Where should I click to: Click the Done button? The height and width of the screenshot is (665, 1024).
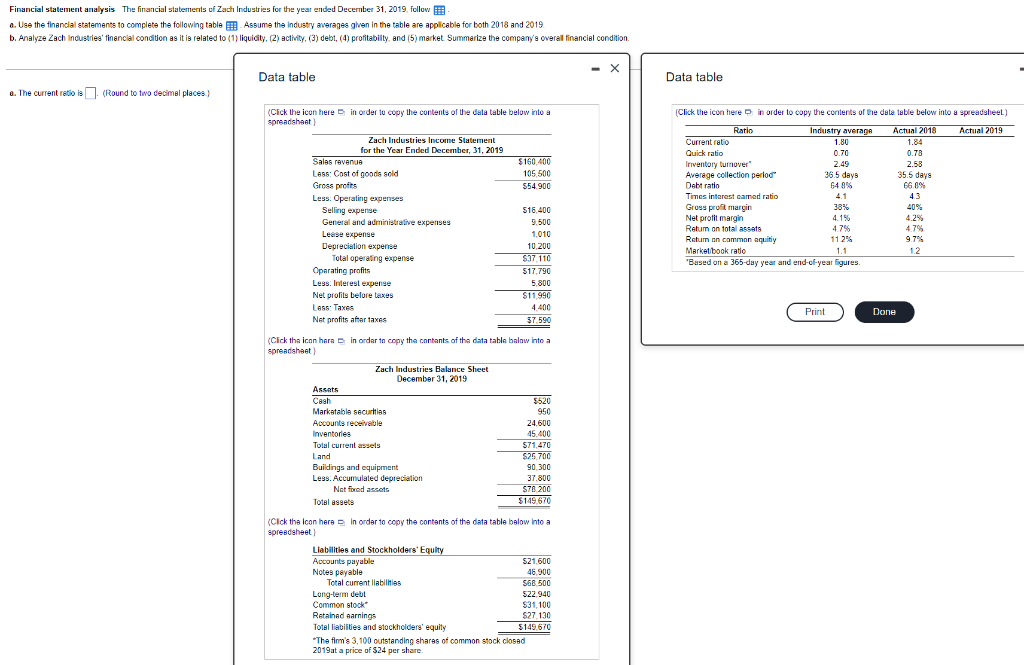tap(882, 311)
